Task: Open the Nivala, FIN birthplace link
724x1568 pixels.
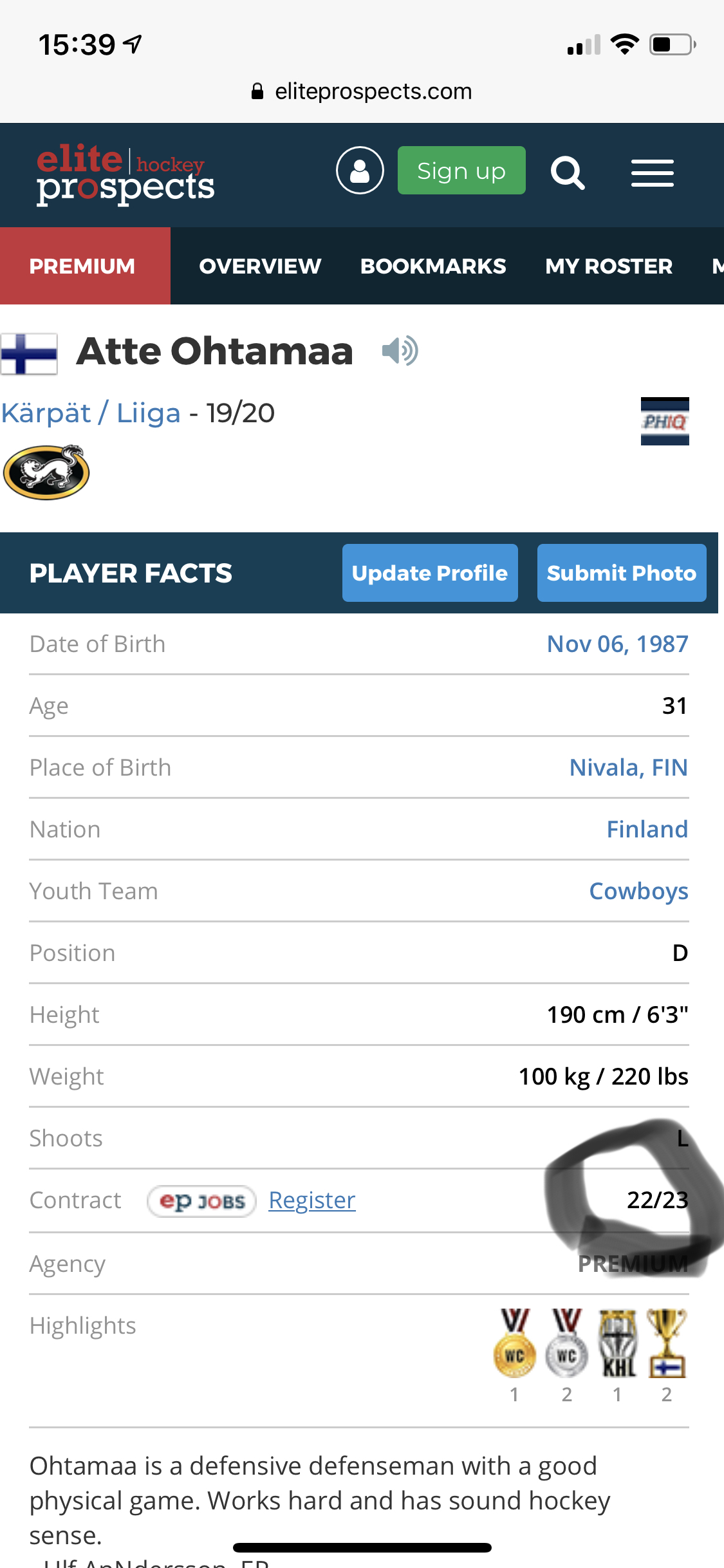Action: coord(629,767)
